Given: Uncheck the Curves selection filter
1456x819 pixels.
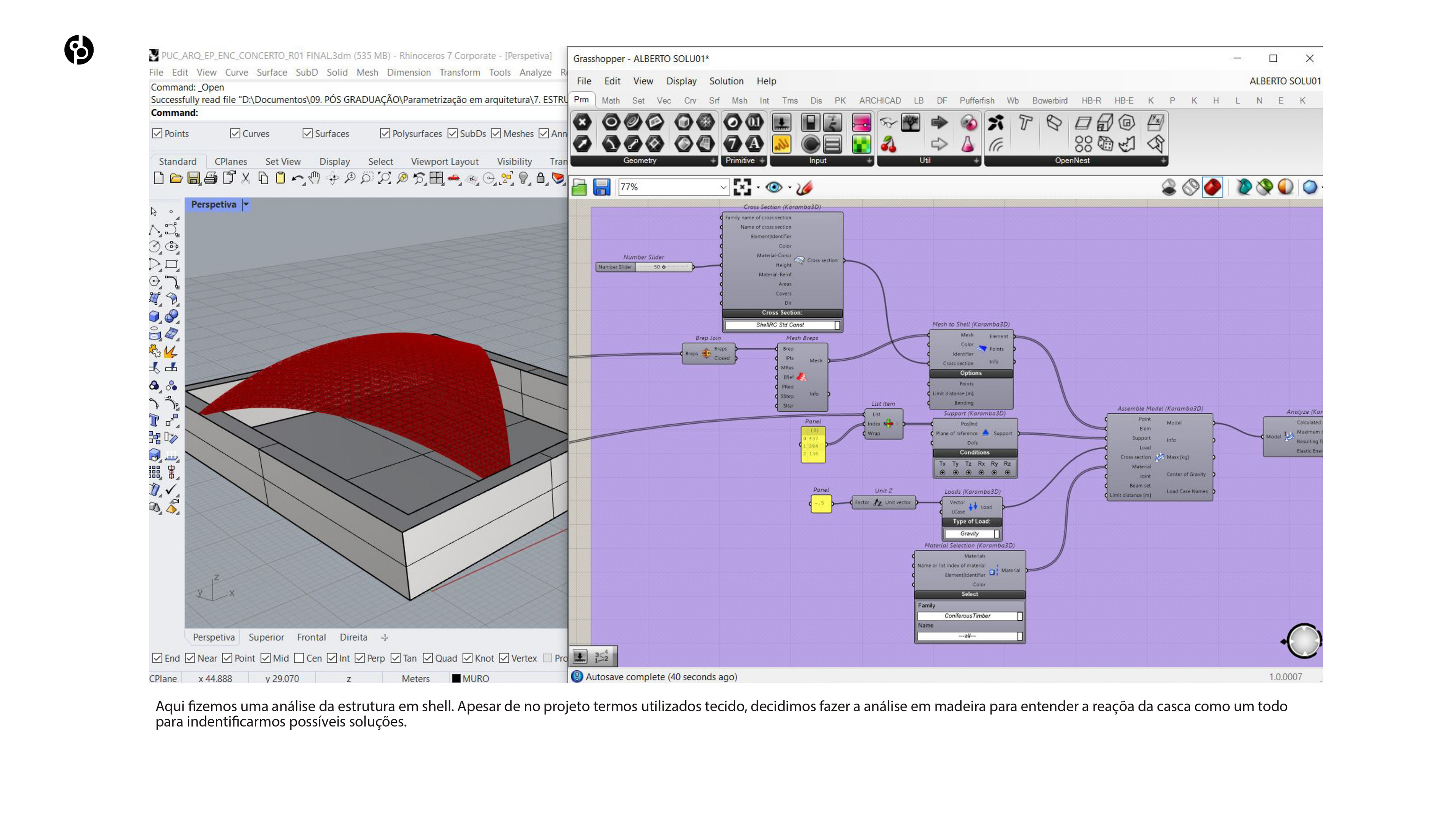Looking at the screenshot, I should [235, 133].
